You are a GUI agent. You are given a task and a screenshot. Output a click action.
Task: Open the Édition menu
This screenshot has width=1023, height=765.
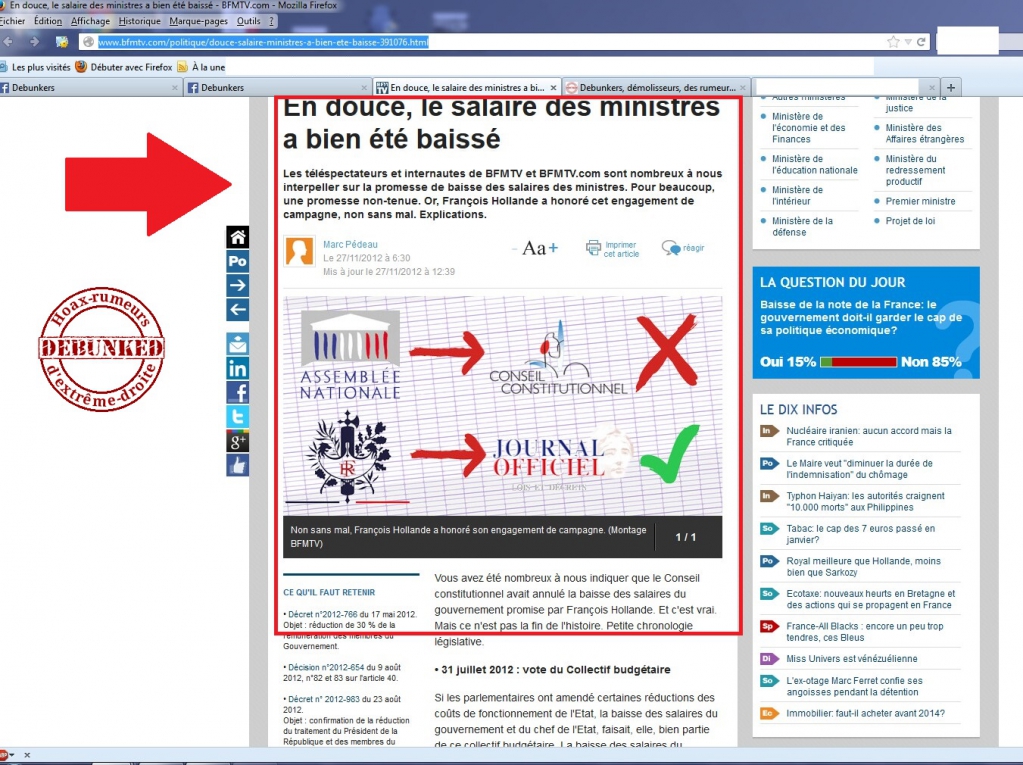48,21
